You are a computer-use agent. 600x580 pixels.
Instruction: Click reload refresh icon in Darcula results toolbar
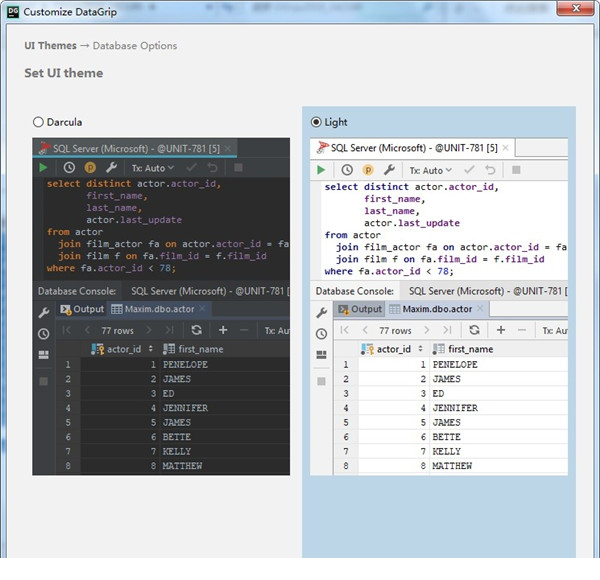197,330
